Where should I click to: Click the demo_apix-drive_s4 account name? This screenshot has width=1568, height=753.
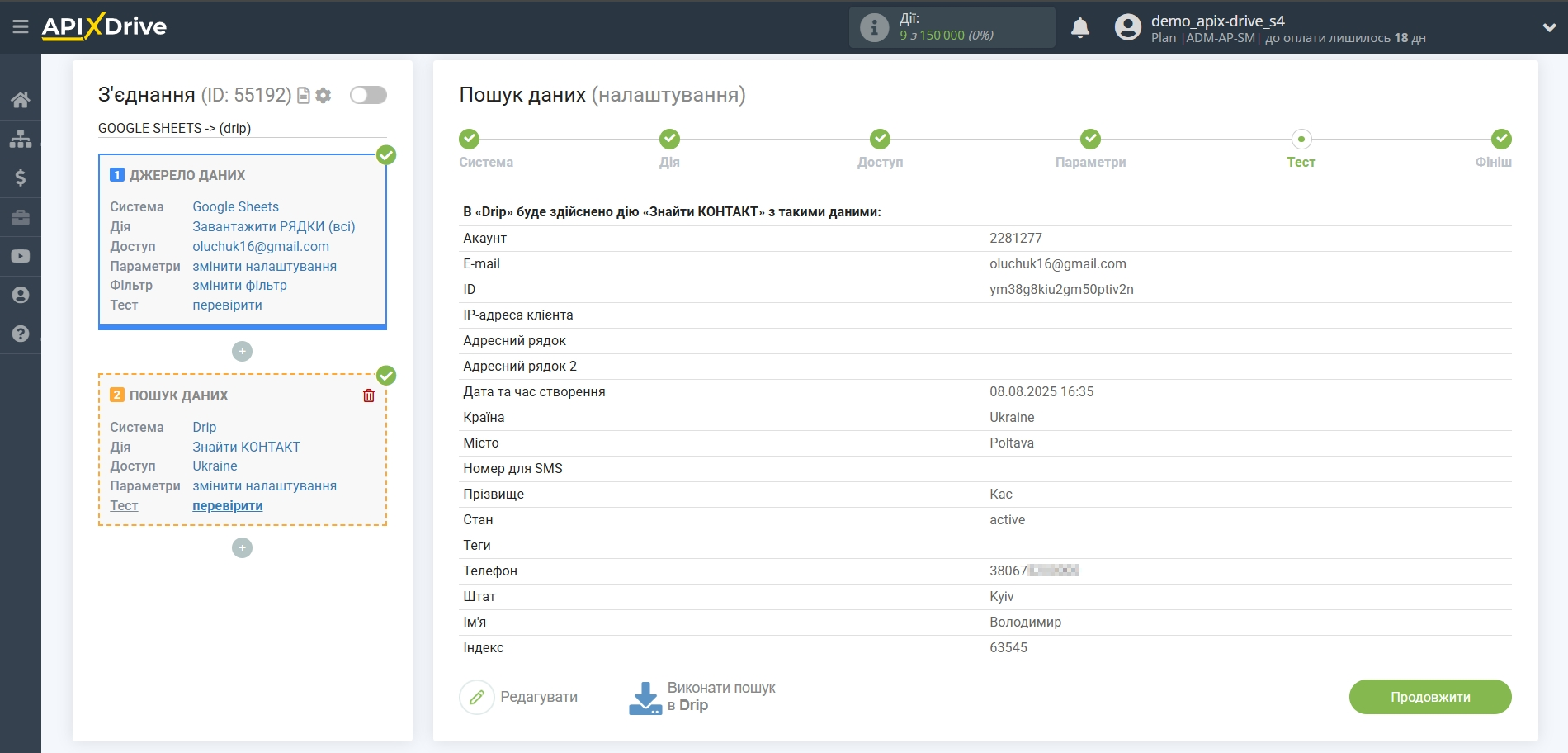[1218, 21]
